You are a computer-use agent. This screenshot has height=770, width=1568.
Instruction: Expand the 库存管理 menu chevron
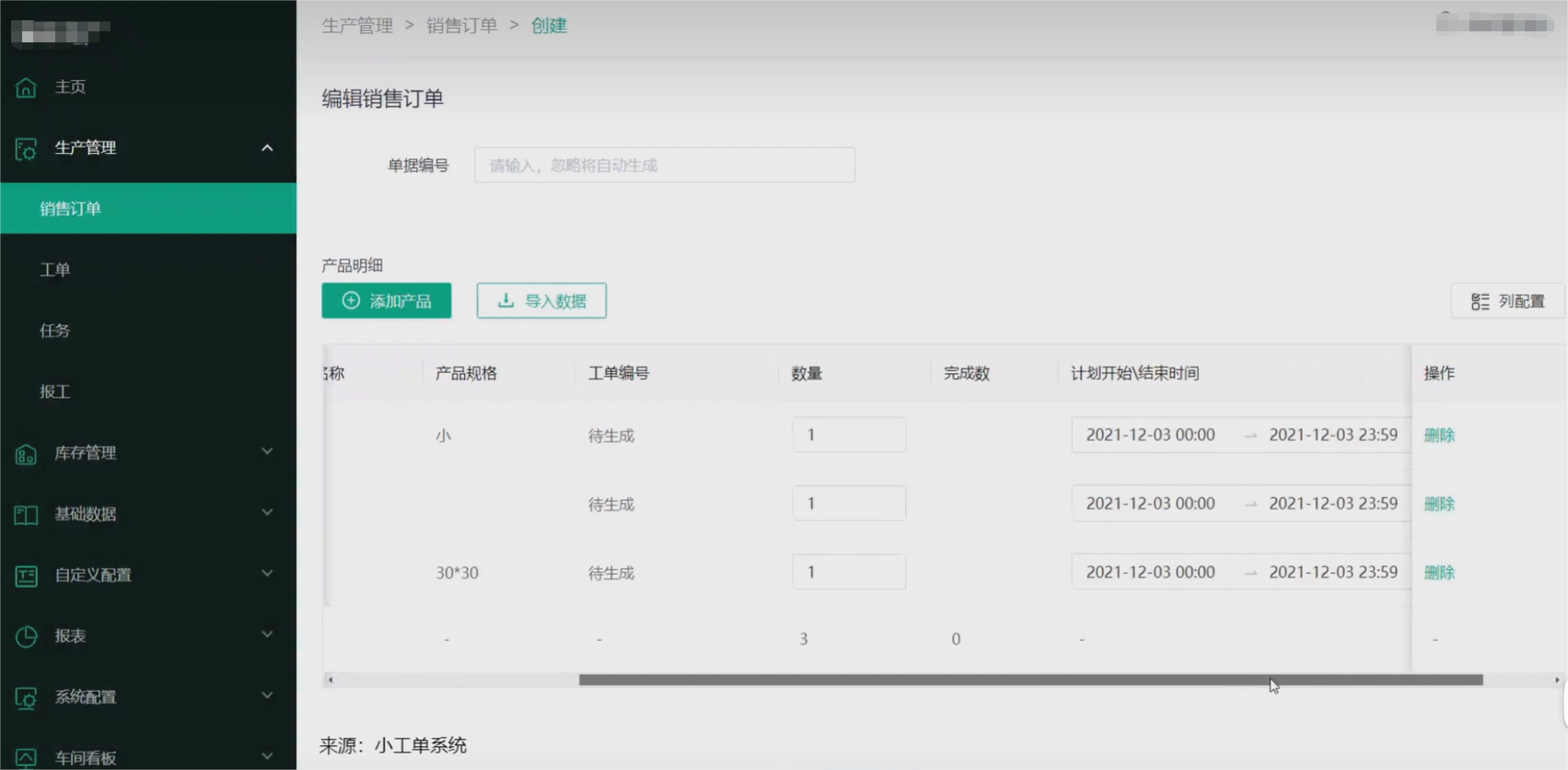[267, 451]
